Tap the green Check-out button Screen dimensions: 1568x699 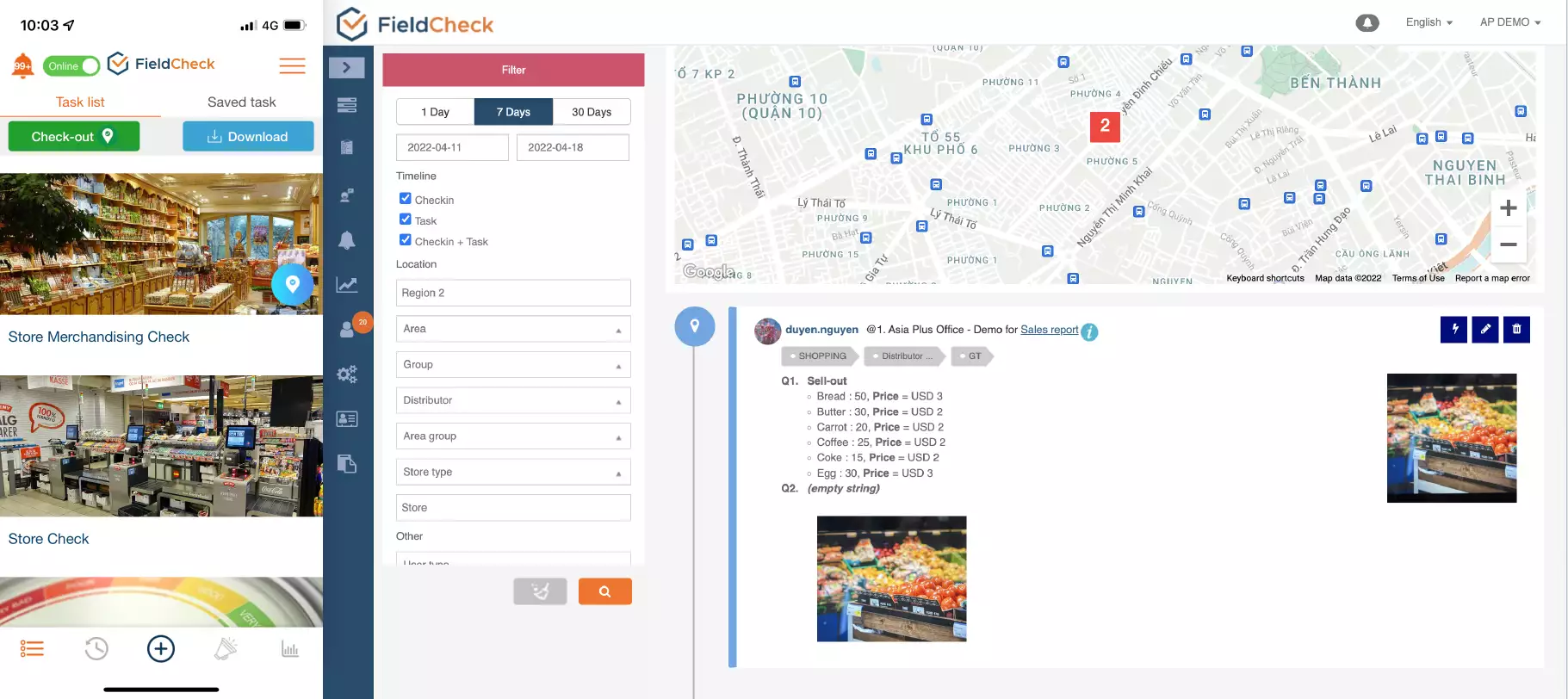74,136
